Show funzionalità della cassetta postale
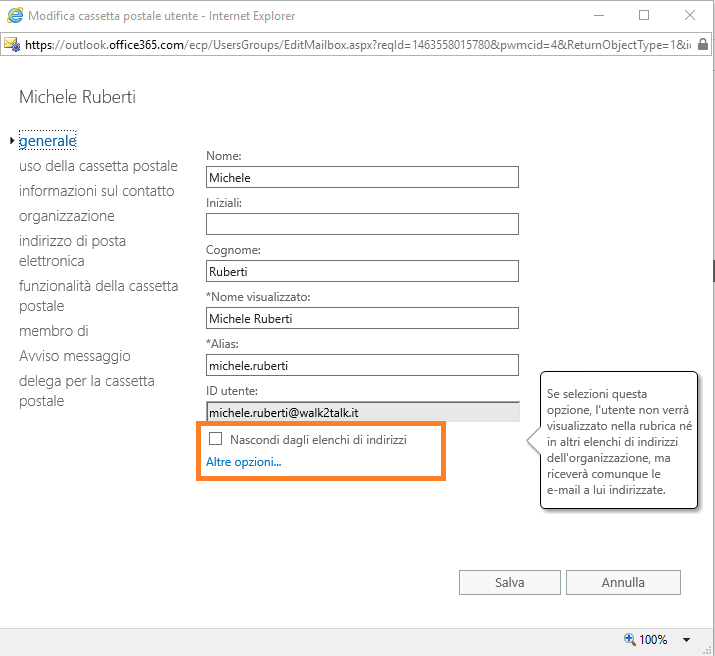This screenshot has width=715, height=656. point(98,296)
